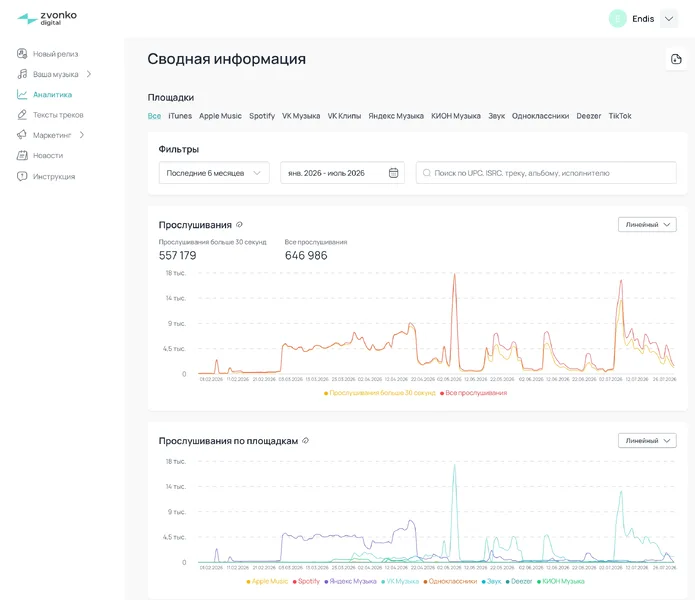Click the Endis user avatar

pyautogui.click(x=617, y=19)
